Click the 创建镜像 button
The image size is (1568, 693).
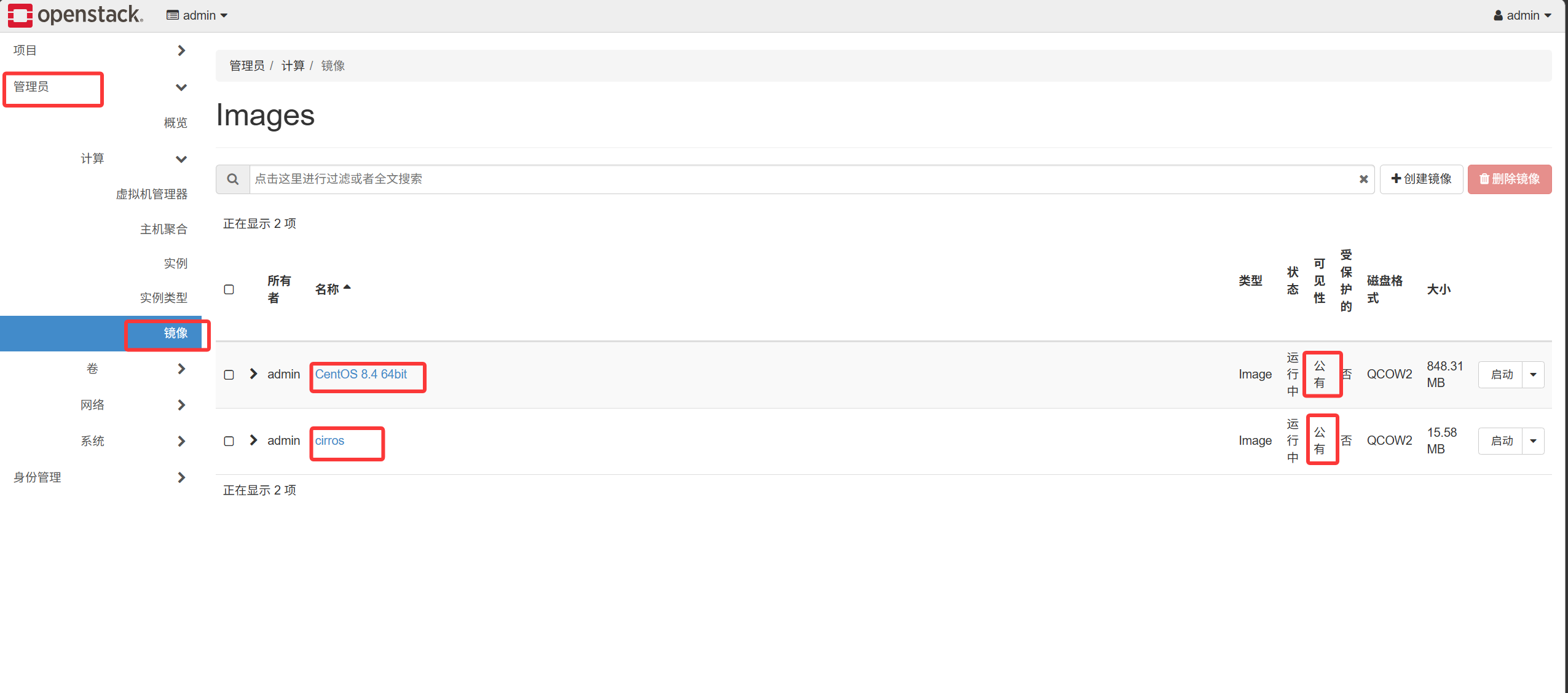click(1421, 179)
